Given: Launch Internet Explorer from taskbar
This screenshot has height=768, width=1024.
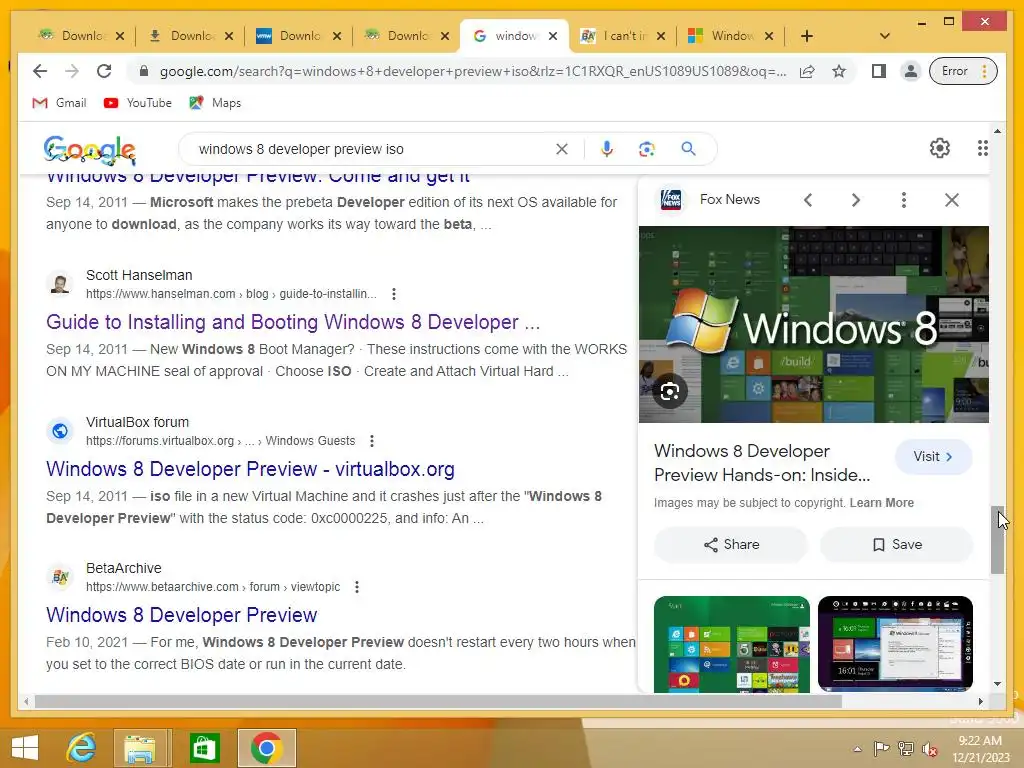Looking at the screenshot, I should tap(82, 748).
